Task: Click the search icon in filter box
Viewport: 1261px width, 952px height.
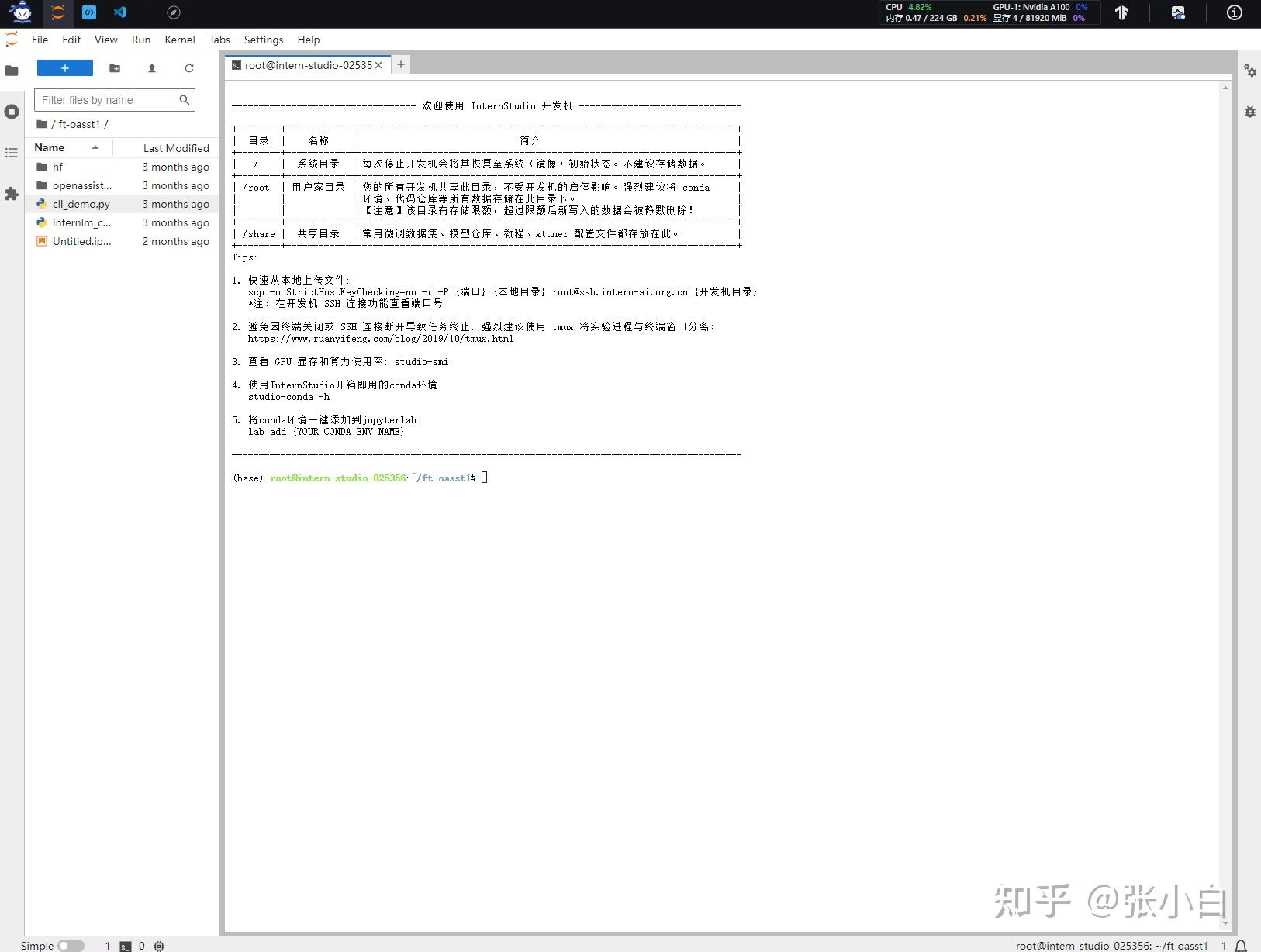Action: tap(185, 100)
